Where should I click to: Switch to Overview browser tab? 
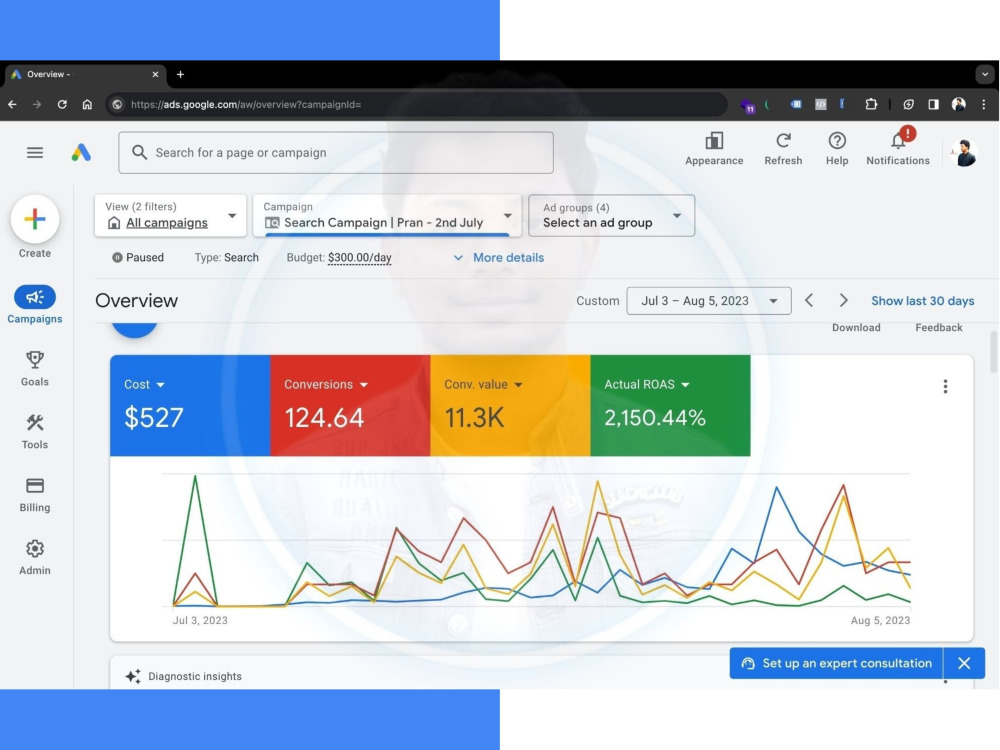[83, 75]
